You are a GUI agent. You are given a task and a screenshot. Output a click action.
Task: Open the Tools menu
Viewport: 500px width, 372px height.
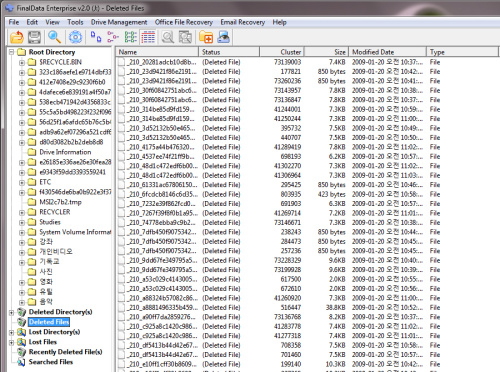click(x=75, y=22)
